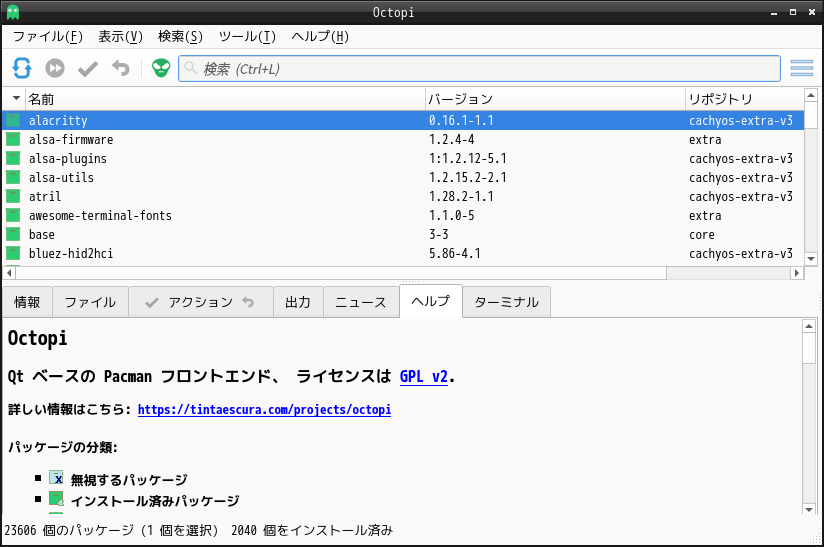Screen dimensions: 824x547
Task: Open the 検索(S) menu
Action: [x=180, y=36]
